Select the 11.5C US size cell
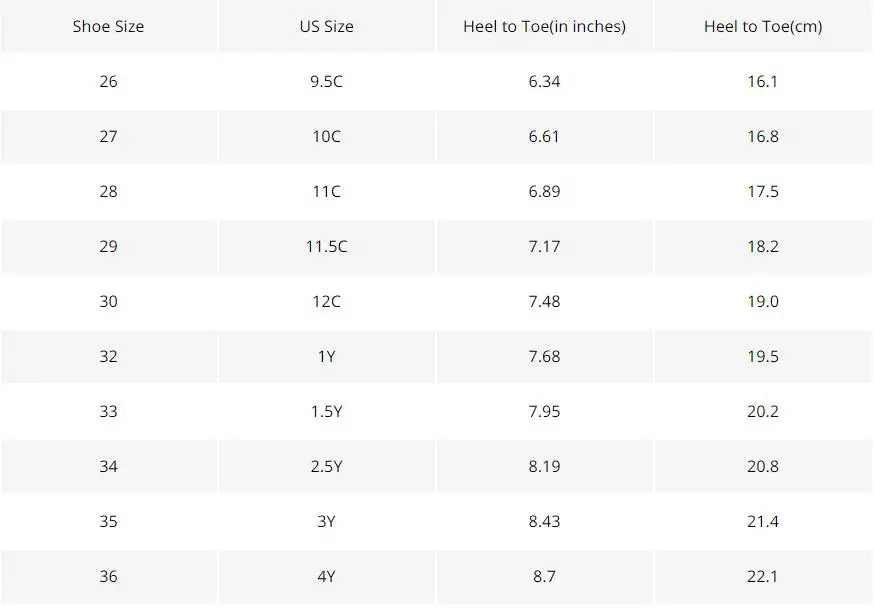This screenshot has height=608, width=874. (327, 246)
